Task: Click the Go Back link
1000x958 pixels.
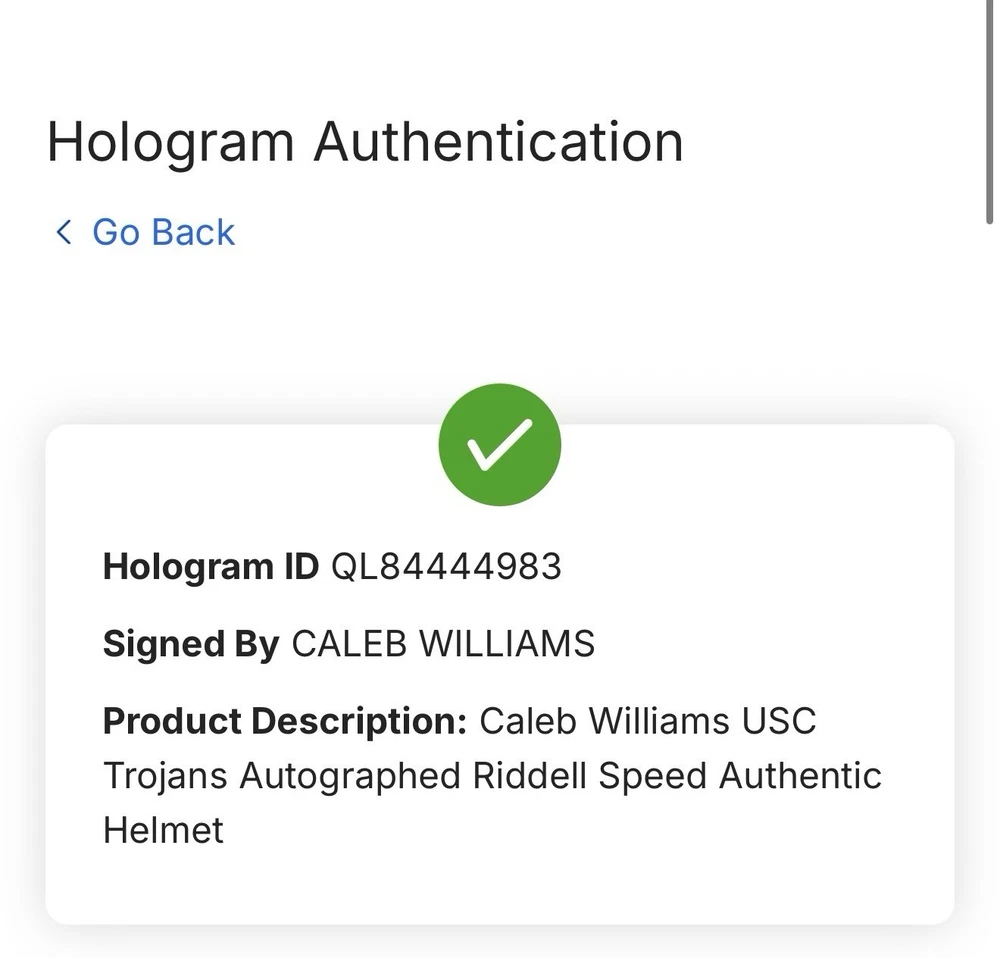Action: [163, 232]
